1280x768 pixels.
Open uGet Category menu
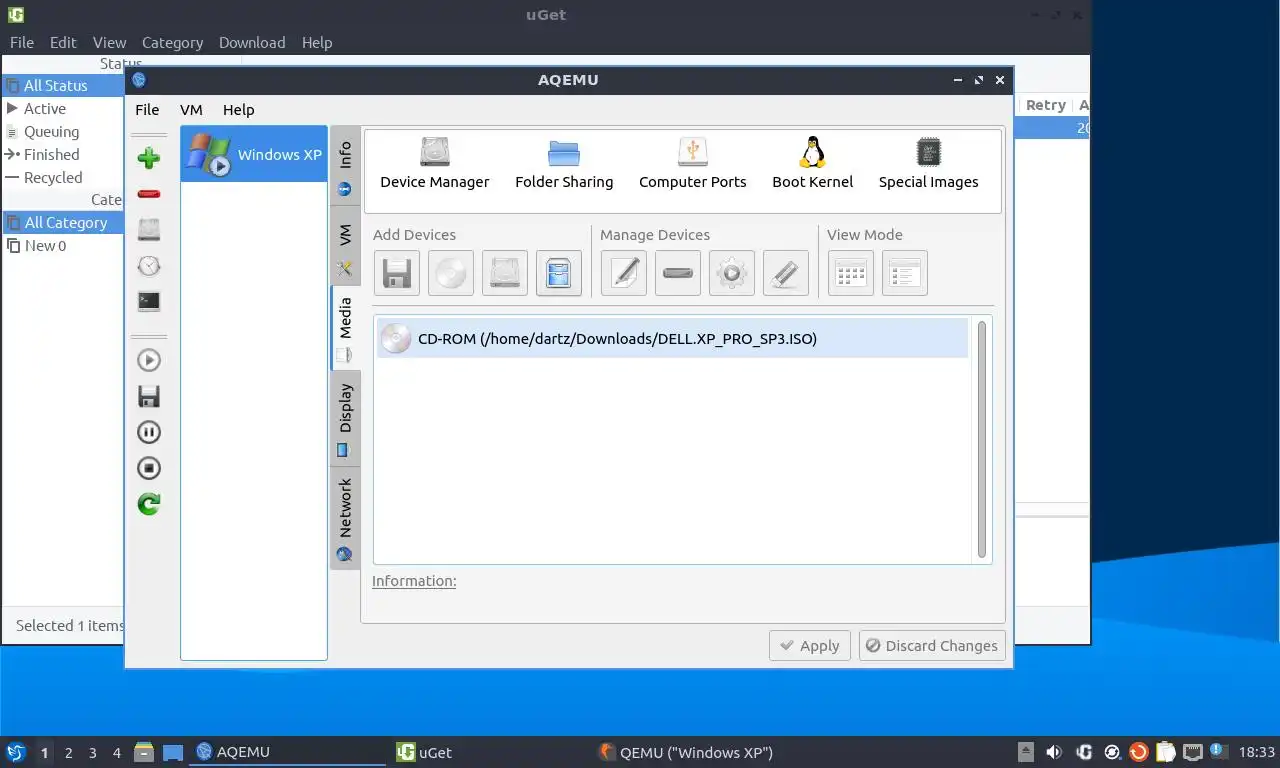point(172,42)
